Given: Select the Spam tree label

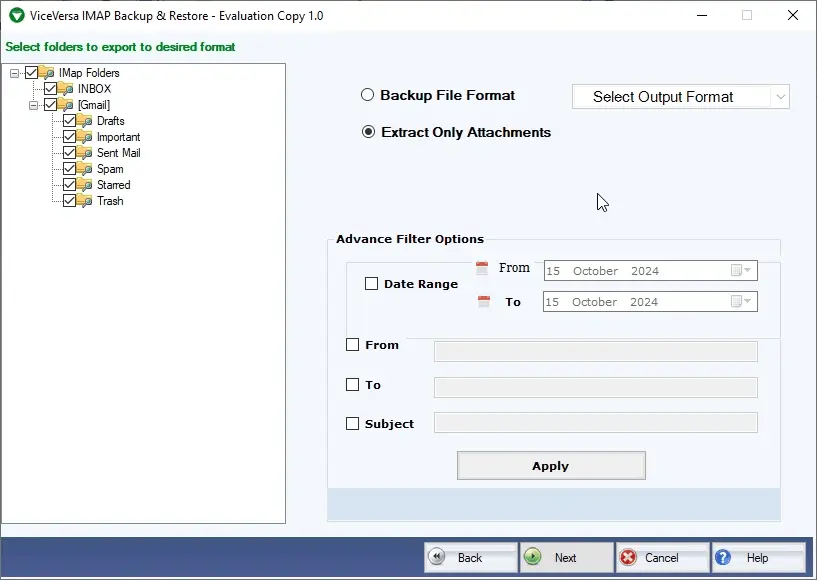Looking at the screenshot, I should pos(110,169).
